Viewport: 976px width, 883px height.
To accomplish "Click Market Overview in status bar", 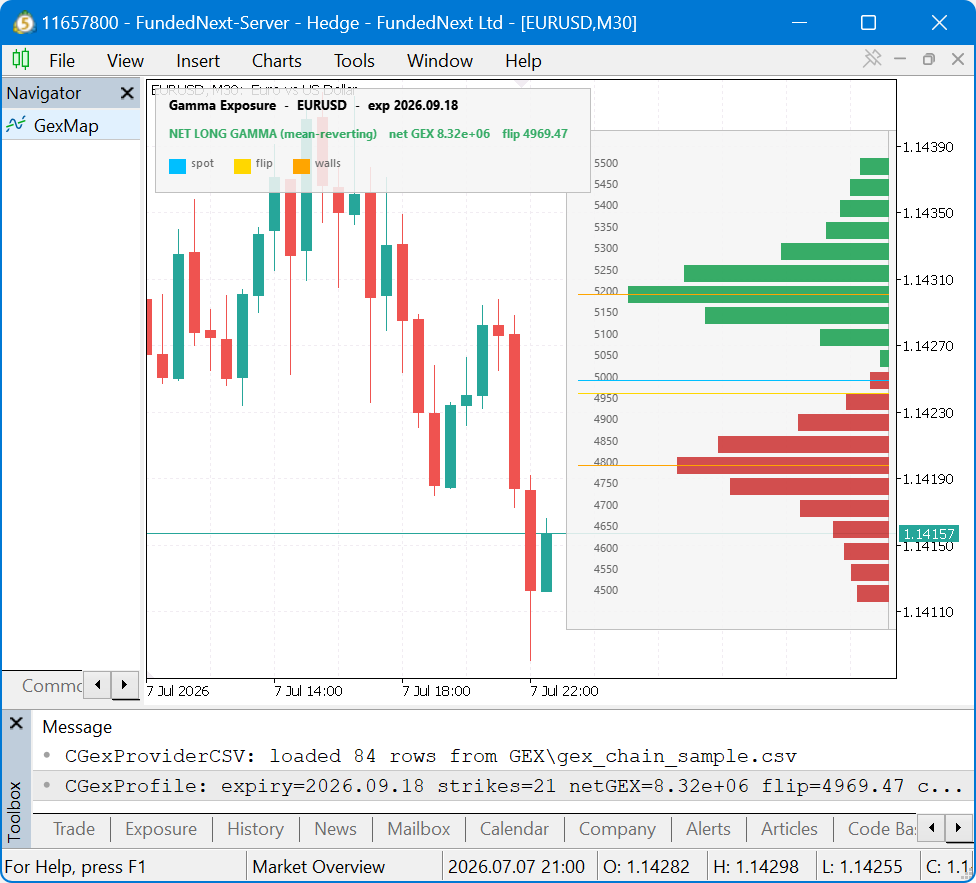I will (319, 867).
